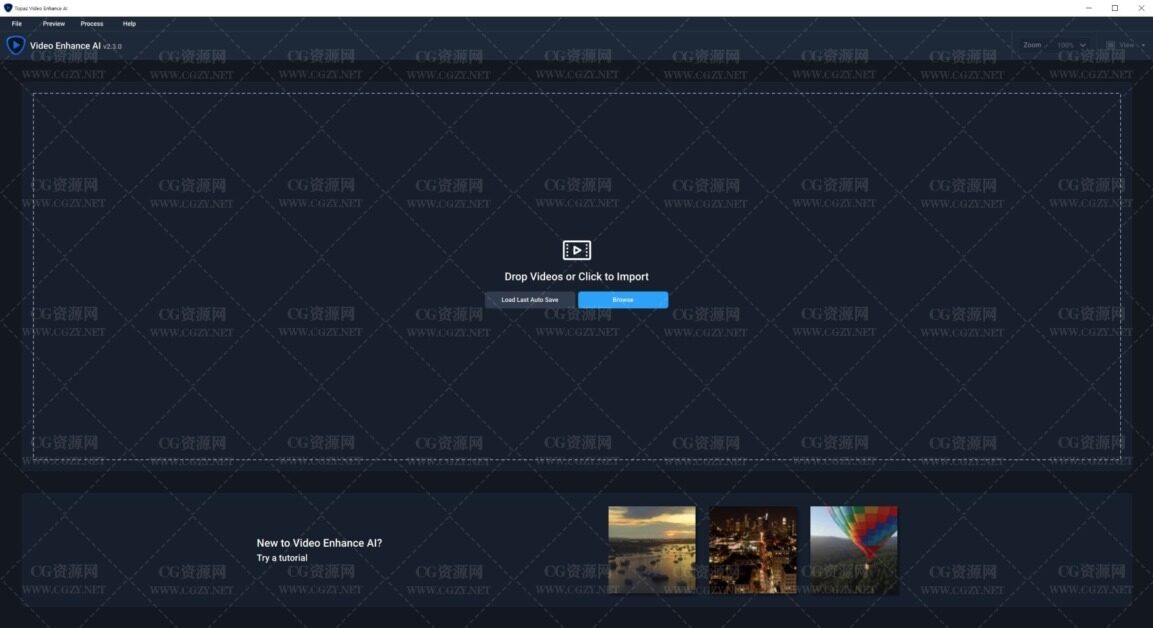The image size is (1153, 628).
Task: Close the Topaz Video Enhance AI window
Action: 1141,8
